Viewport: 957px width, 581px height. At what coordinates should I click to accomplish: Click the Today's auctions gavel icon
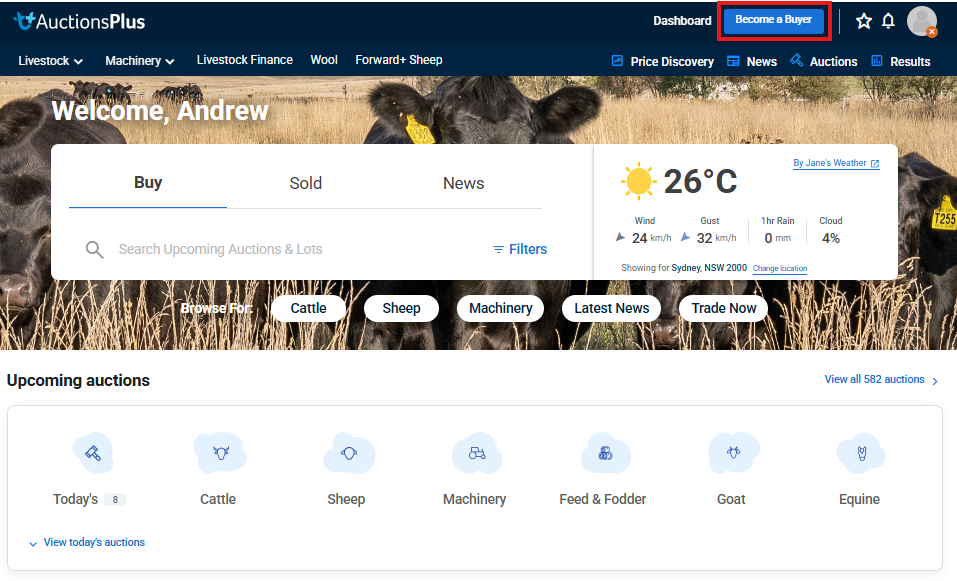pyautogui.click(x=93, y=453)
